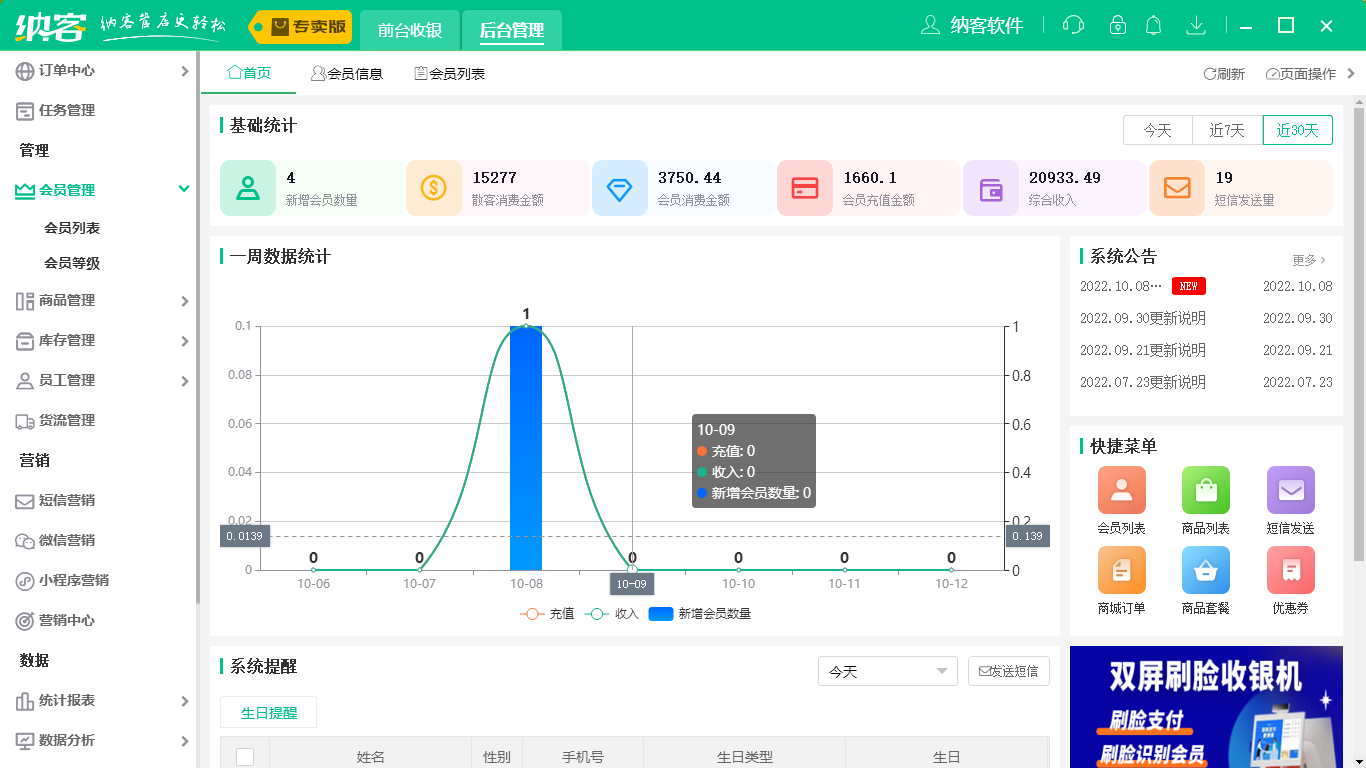This screenshot has width=1366, height=768.
Task: Toggle 新增会员数量 series in chart legend
Action: [x=700, y=614]
